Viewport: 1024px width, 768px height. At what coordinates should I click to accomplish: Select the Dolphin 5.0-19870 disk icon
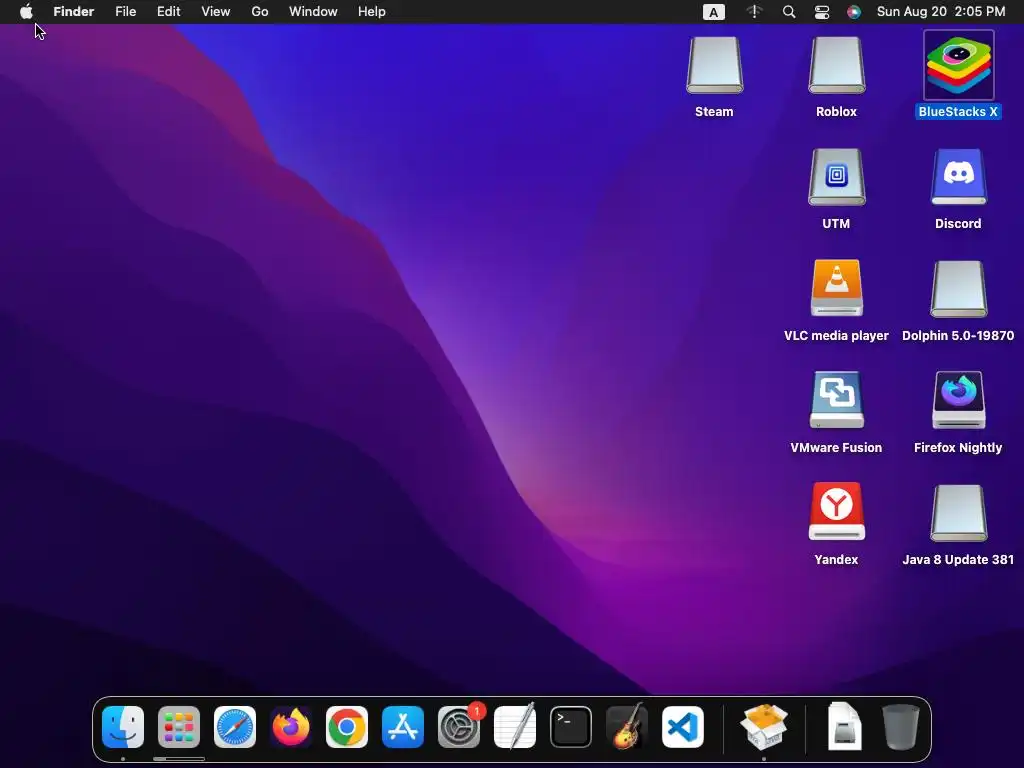[x=959, y=289]
